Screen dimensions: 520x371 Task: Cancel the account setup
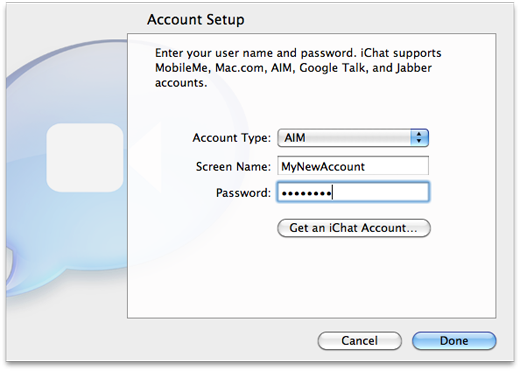(x=359, y=341)
